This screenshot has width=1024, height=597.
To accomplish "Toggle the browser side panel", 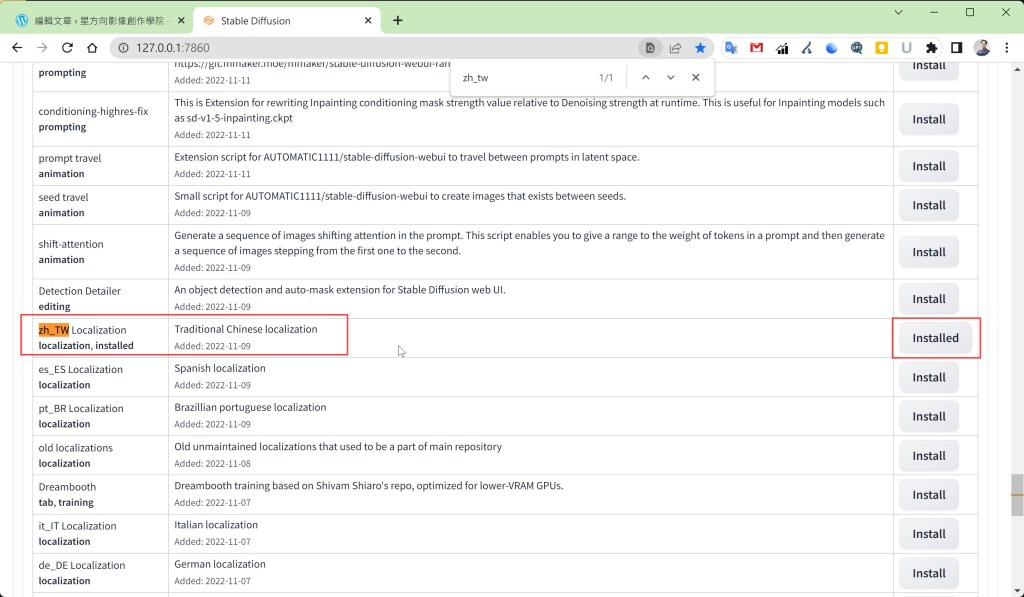I will 957,47.
